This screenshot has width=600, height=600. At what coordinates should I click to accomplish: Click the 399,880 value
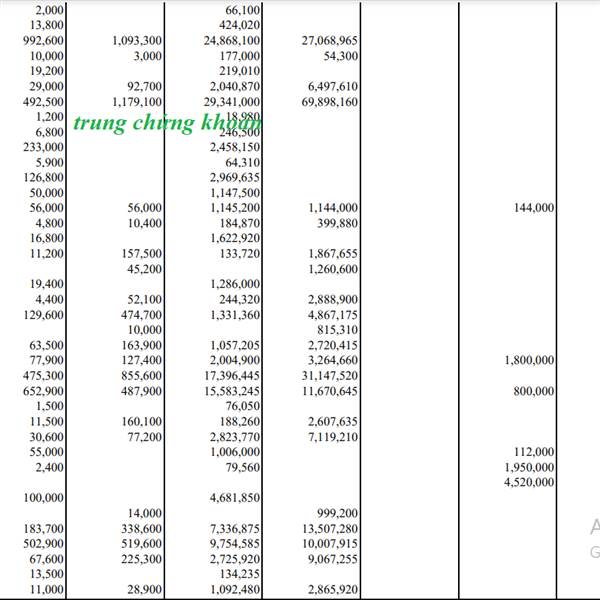pyautogui.click(x=338, y=223)
